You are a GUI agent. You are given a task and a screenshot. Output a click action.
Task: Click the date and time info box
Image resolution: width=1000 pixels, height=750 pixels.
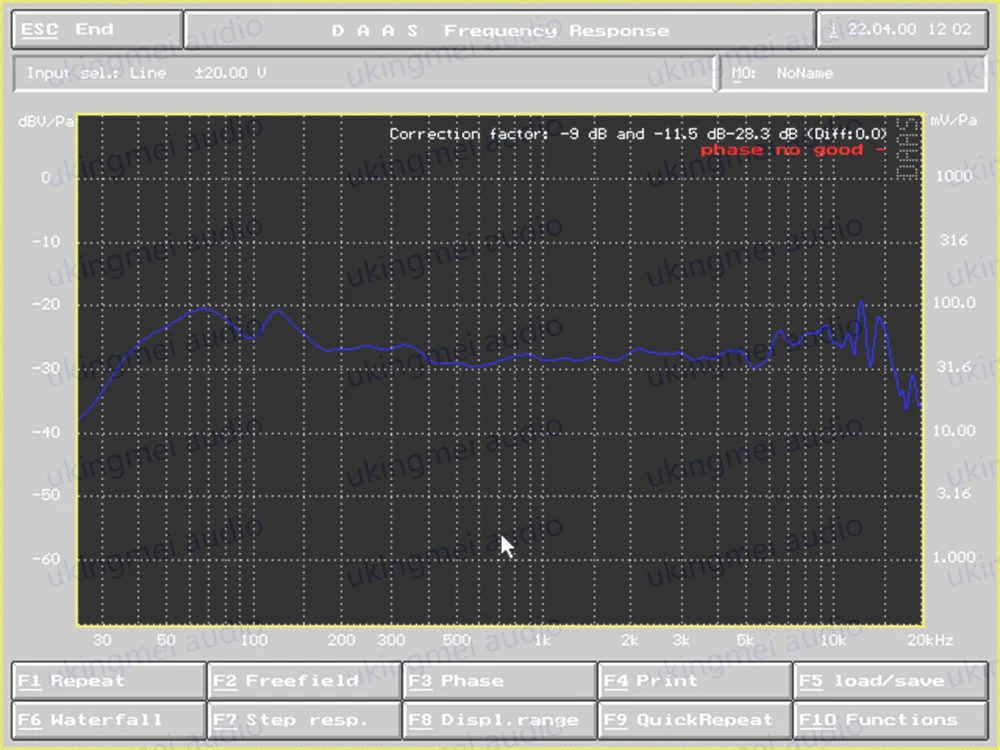[902, 30]
